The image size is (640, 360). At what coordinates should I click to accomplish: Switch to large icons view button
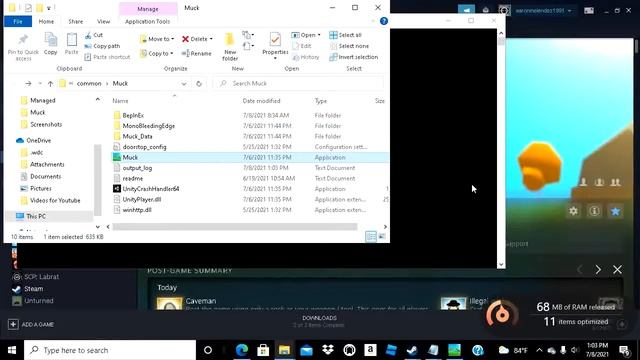coord(382,236)
